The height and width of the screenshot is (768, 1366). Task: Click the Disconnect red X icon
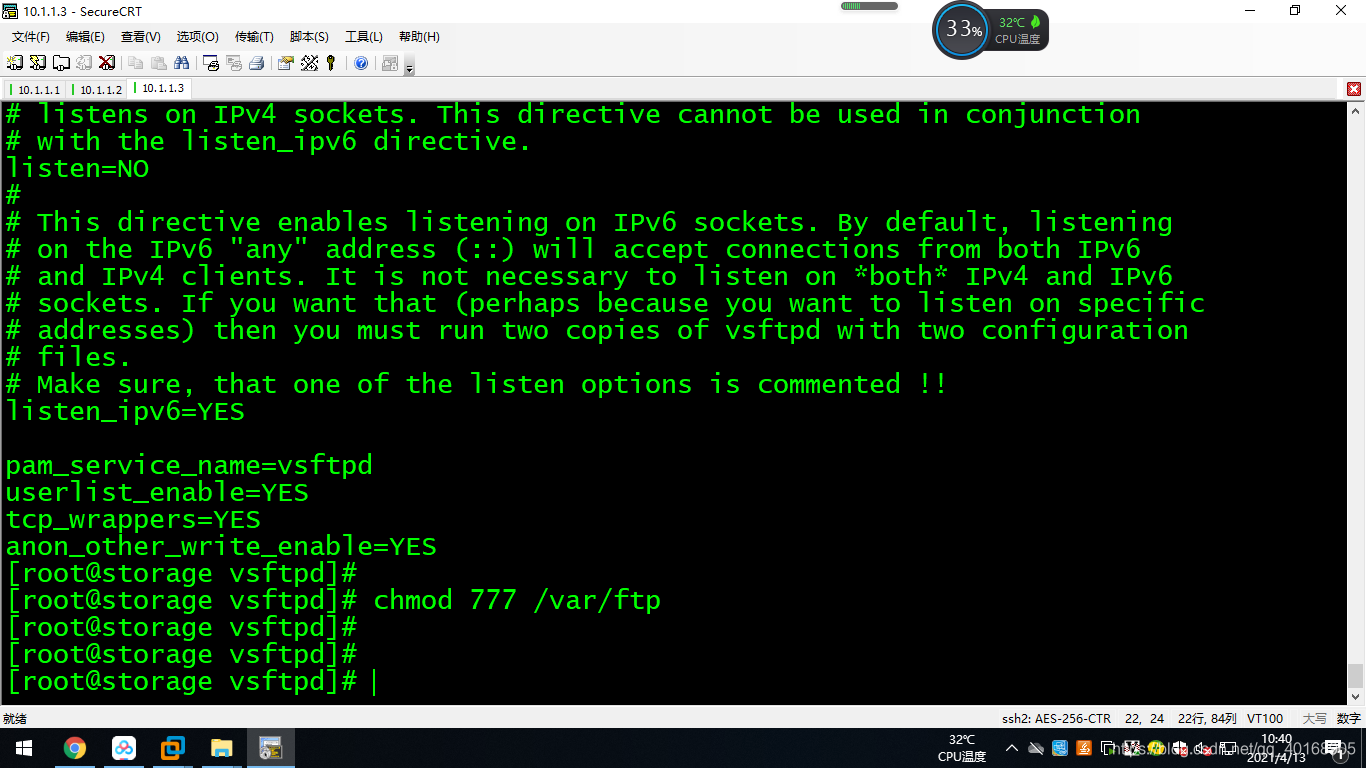click(107, 63)
